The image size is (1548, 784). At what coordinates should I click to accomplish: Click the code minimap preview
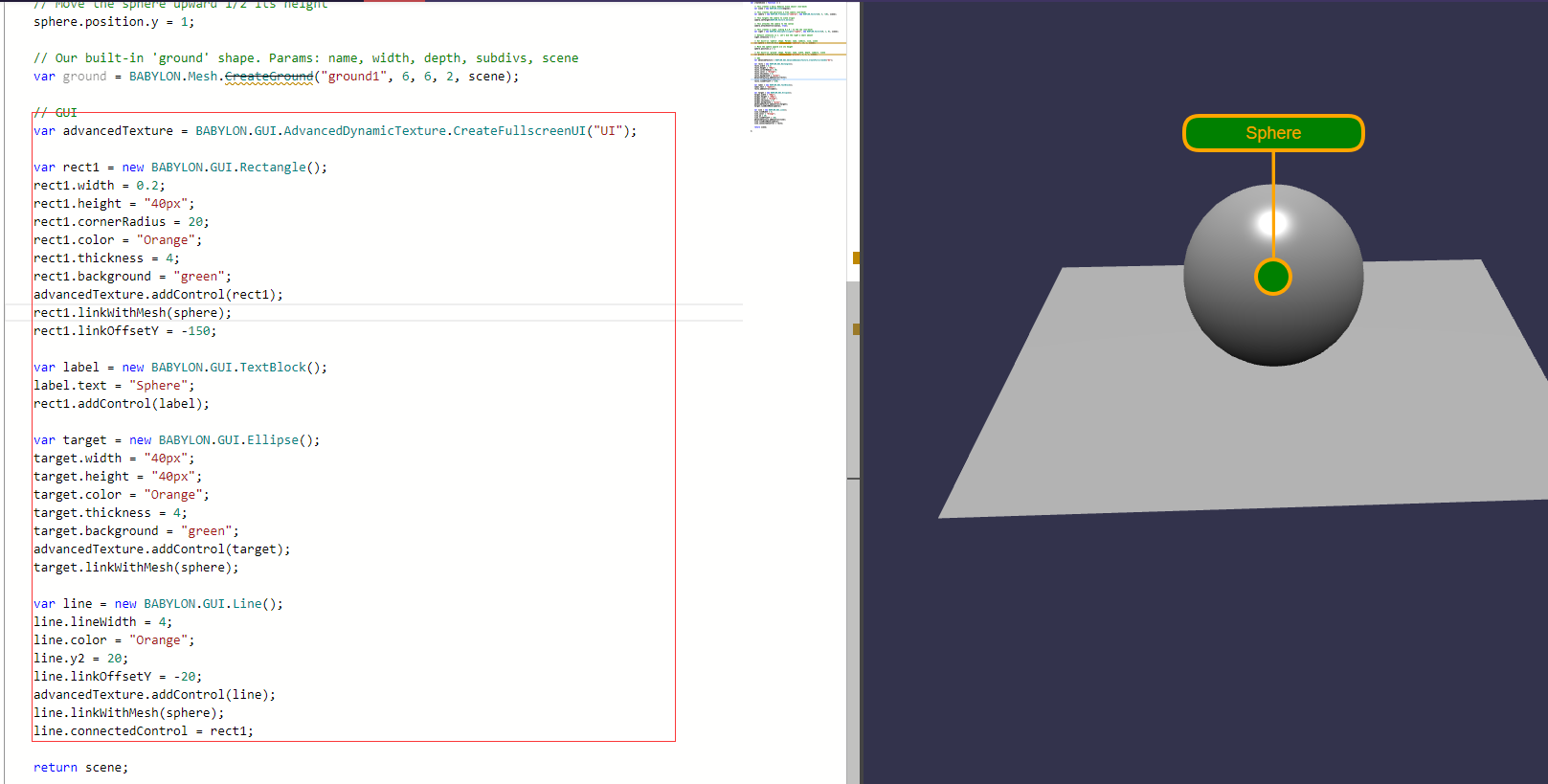[798, 65]
